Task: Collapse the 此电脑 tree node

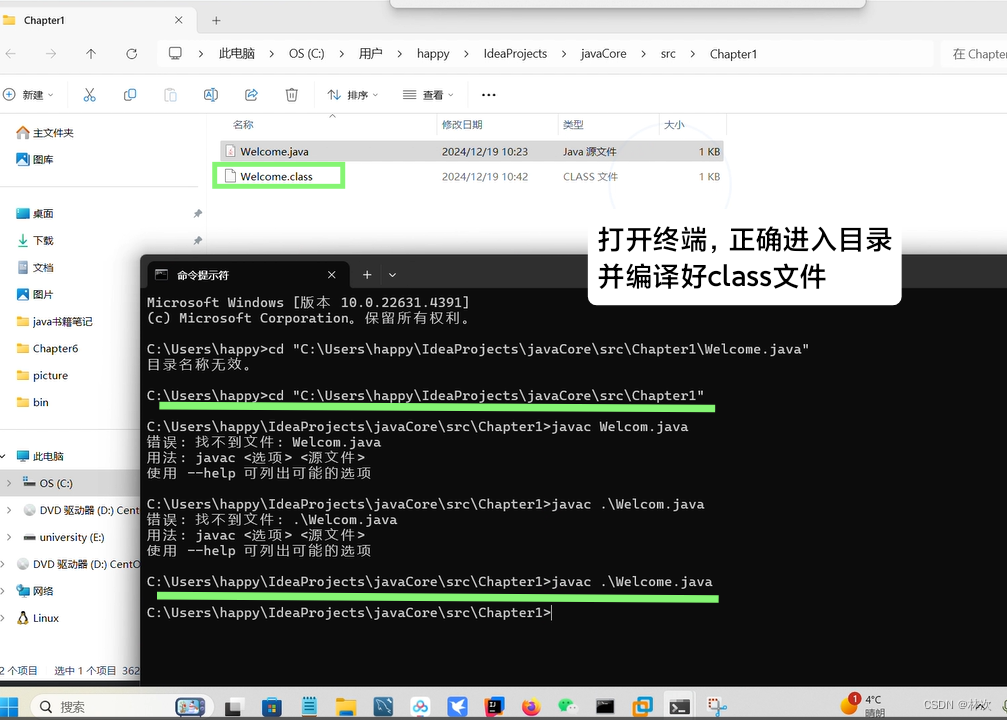Action: pos(3,457)
